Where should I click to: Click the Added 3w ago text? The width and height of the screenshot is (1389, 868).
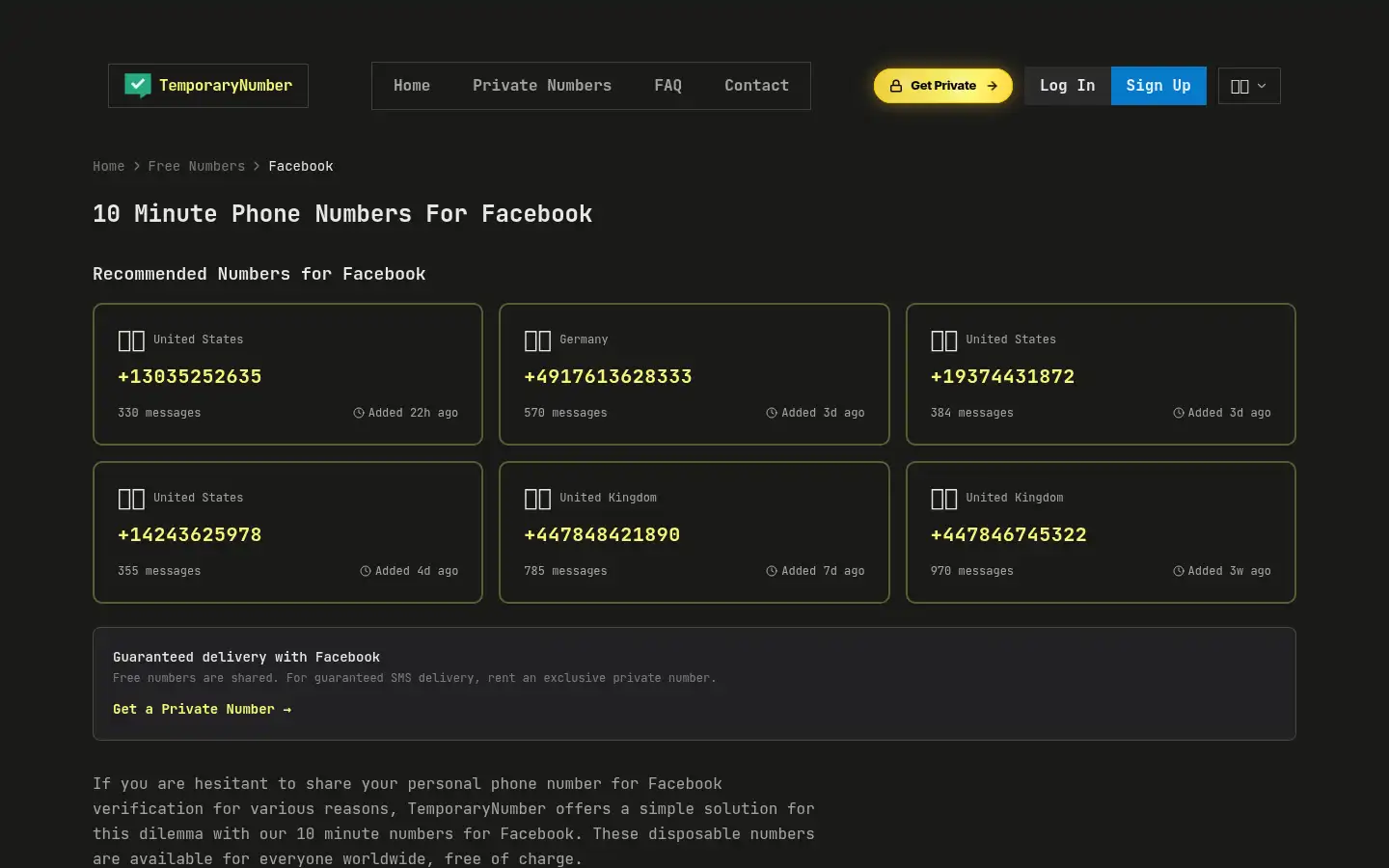tap(1229, 571)
